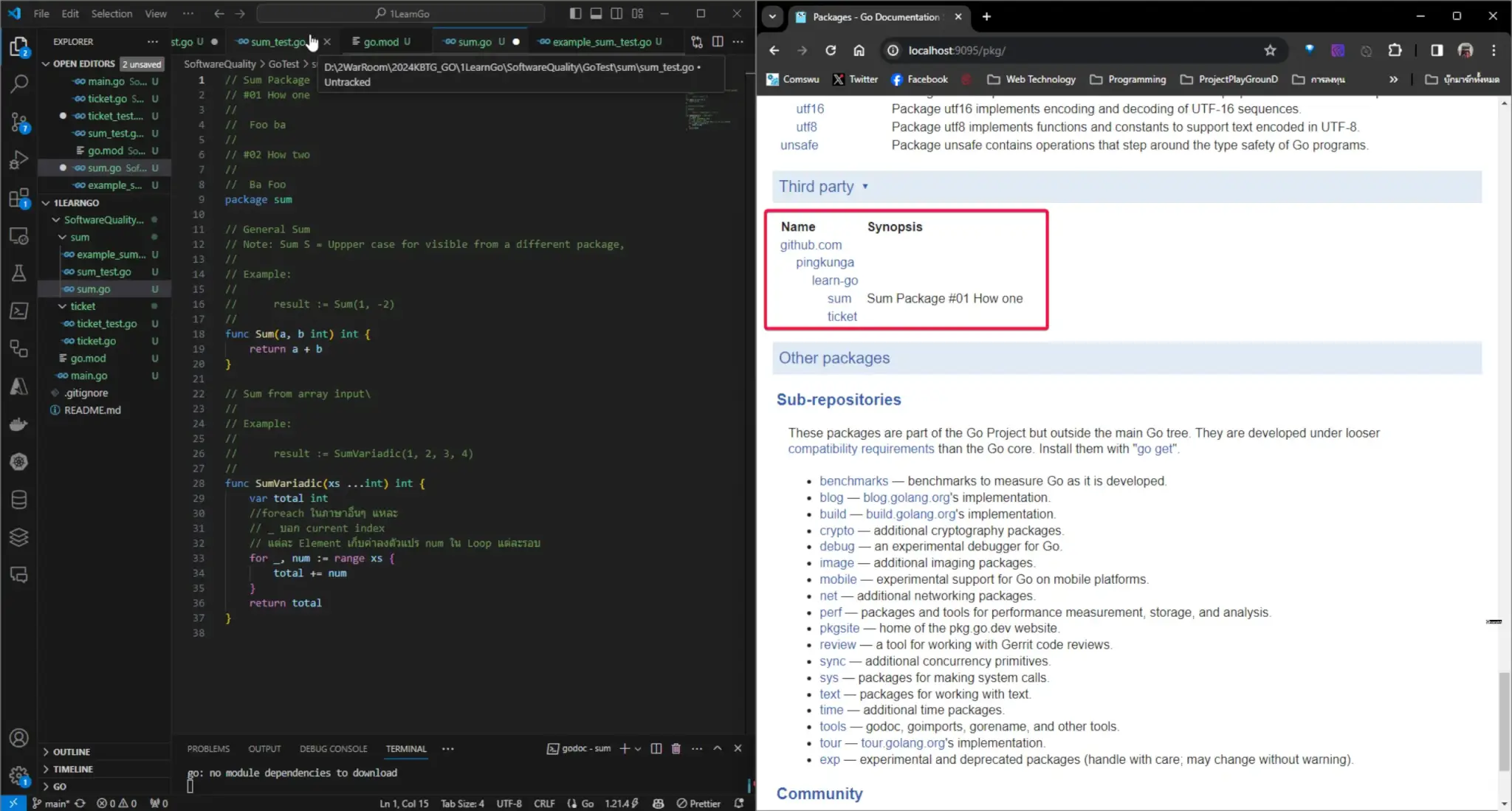1512x811 pixels.
Task: Open the sum package link
Action: (839, 299)
